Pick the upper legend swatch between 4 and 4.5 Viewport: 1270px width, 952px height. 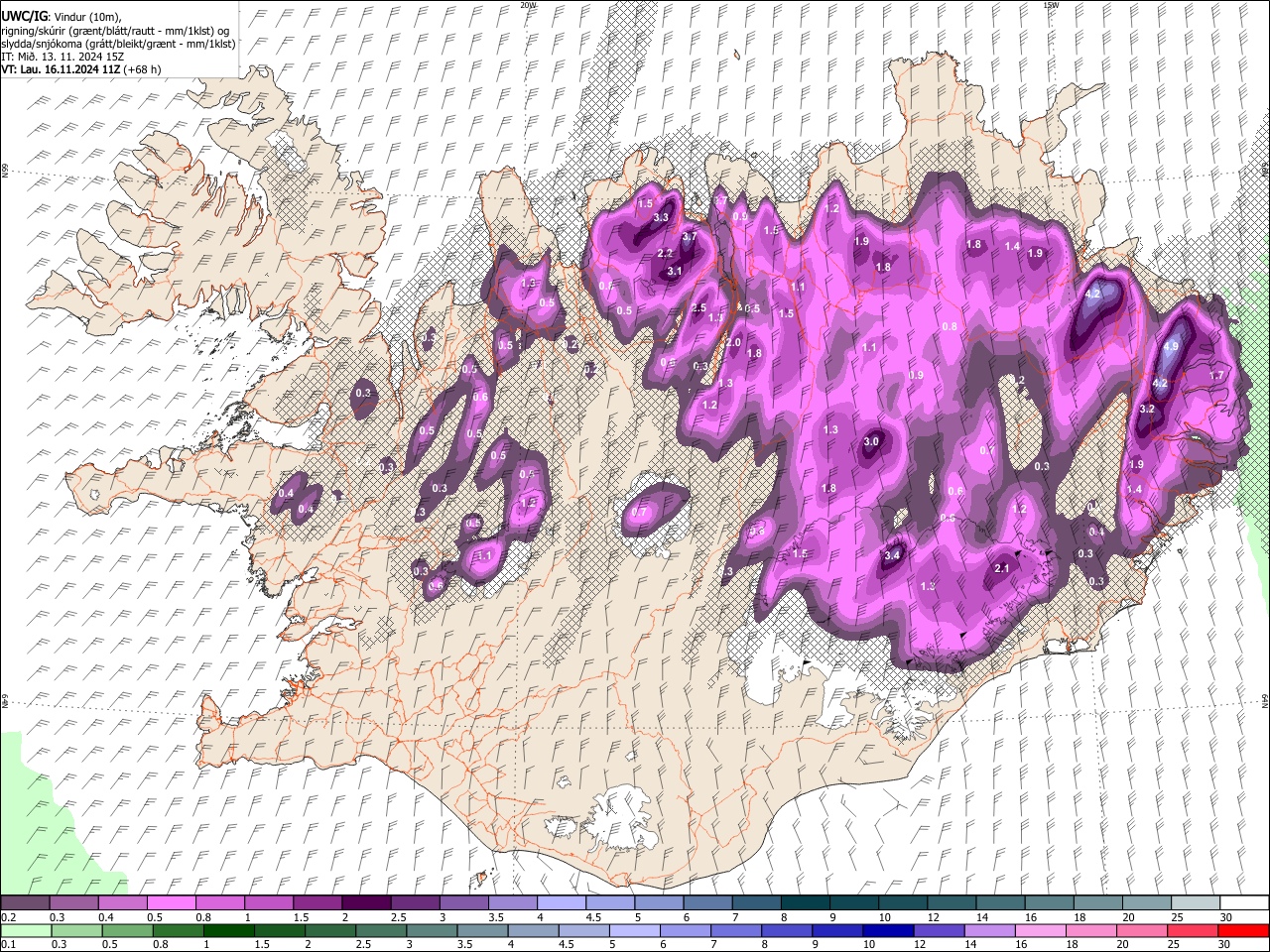(x=560, y=902)
